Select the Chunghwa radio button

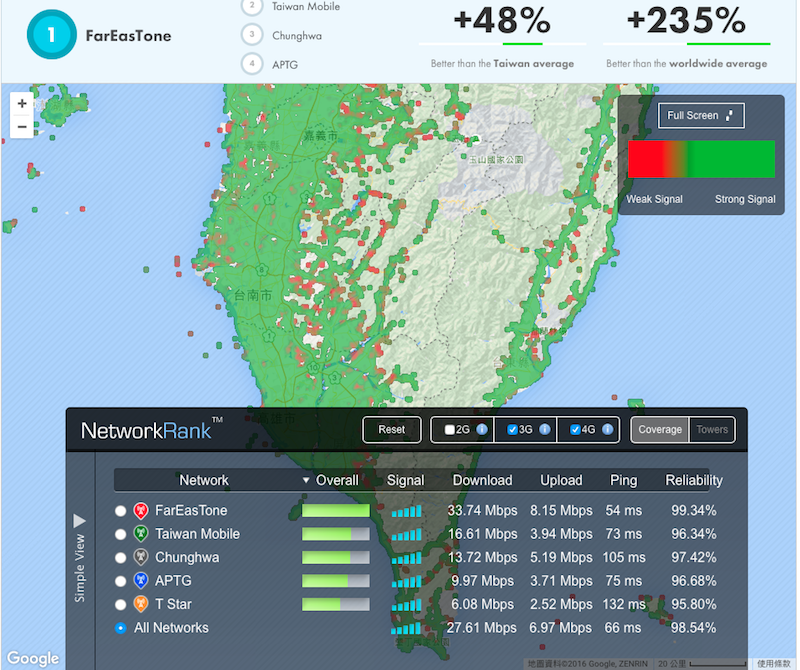(120, 558)
